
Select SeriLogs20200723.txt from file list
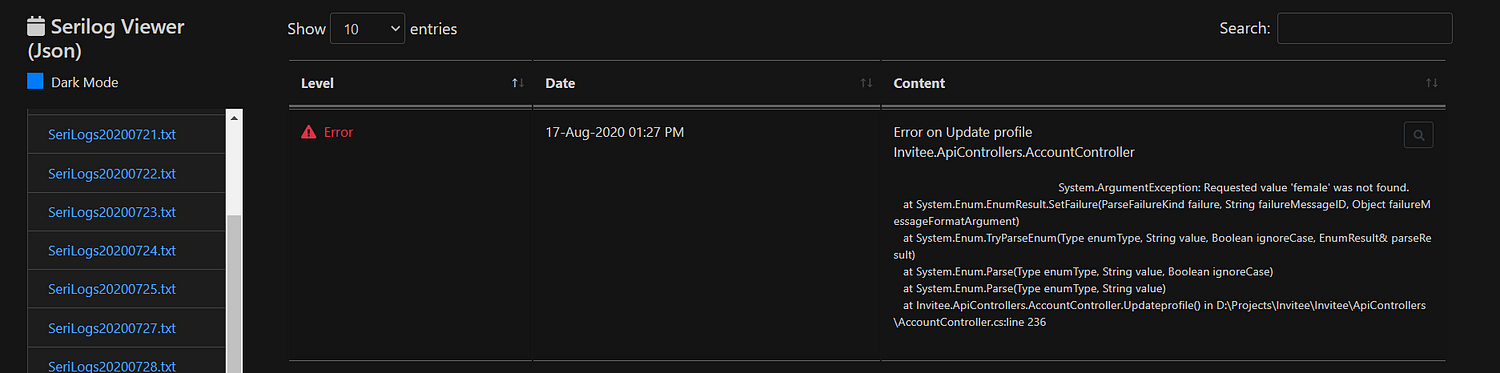coord(112,212)
